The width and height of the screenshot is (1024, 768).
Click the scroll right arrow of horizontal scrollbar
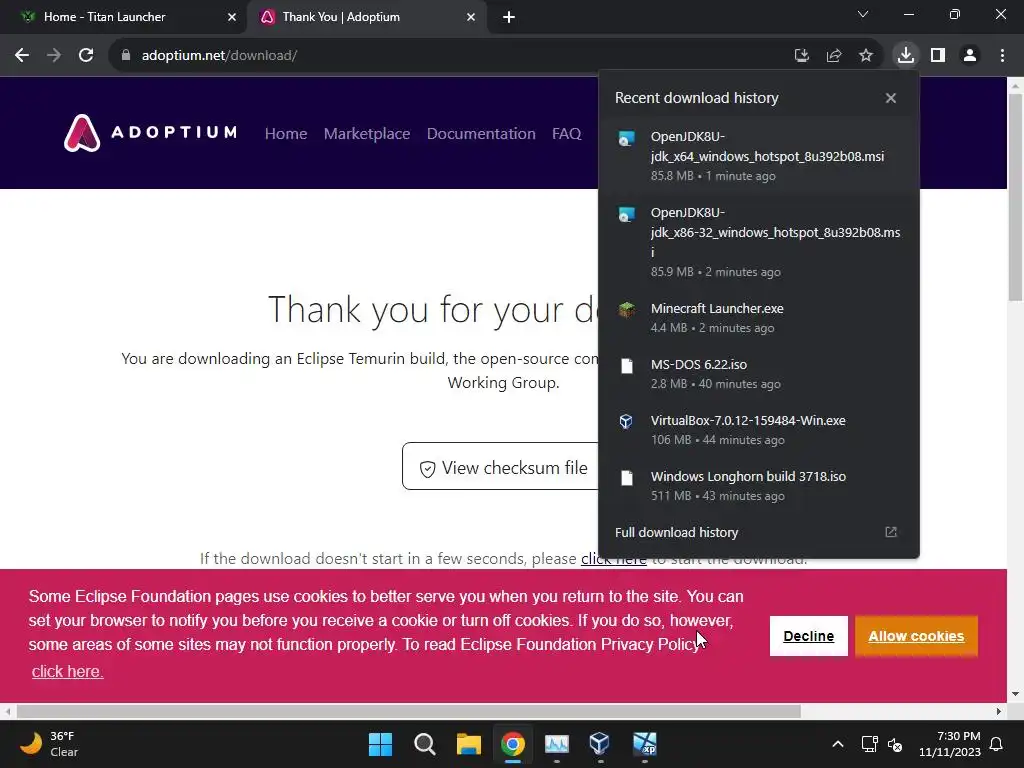point(999,711)
